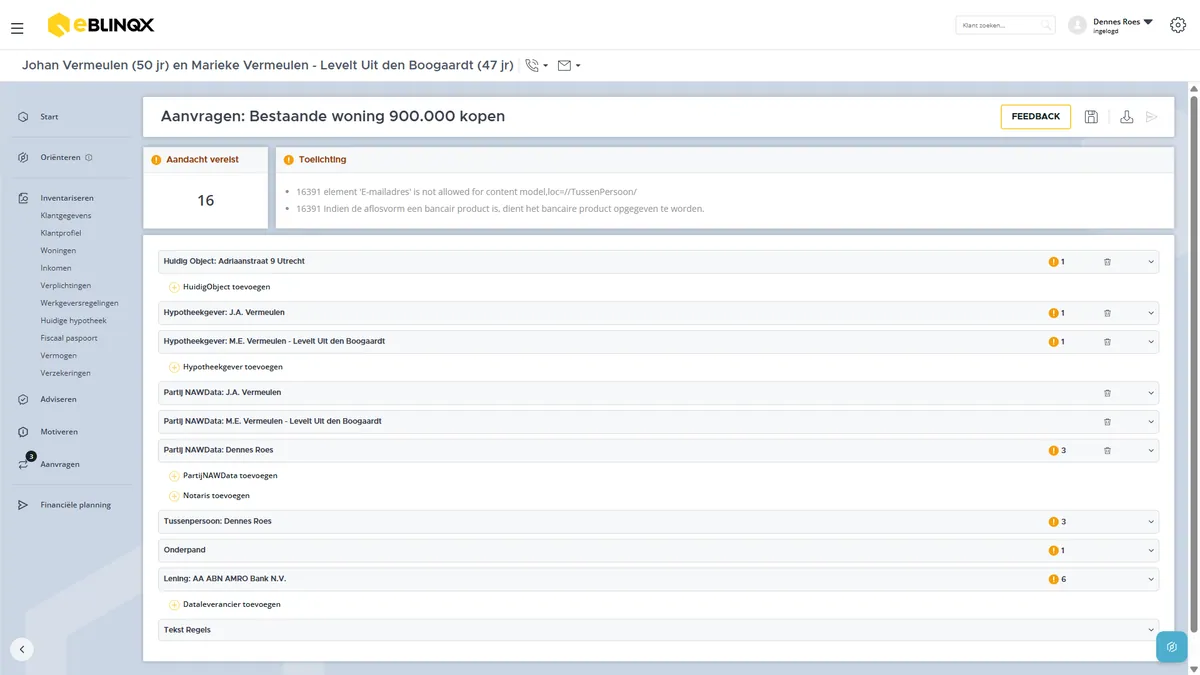Delete Partij NAWData J.A. Vermeulen
Screen dimensions: 1200x675
coord(1107,393)
